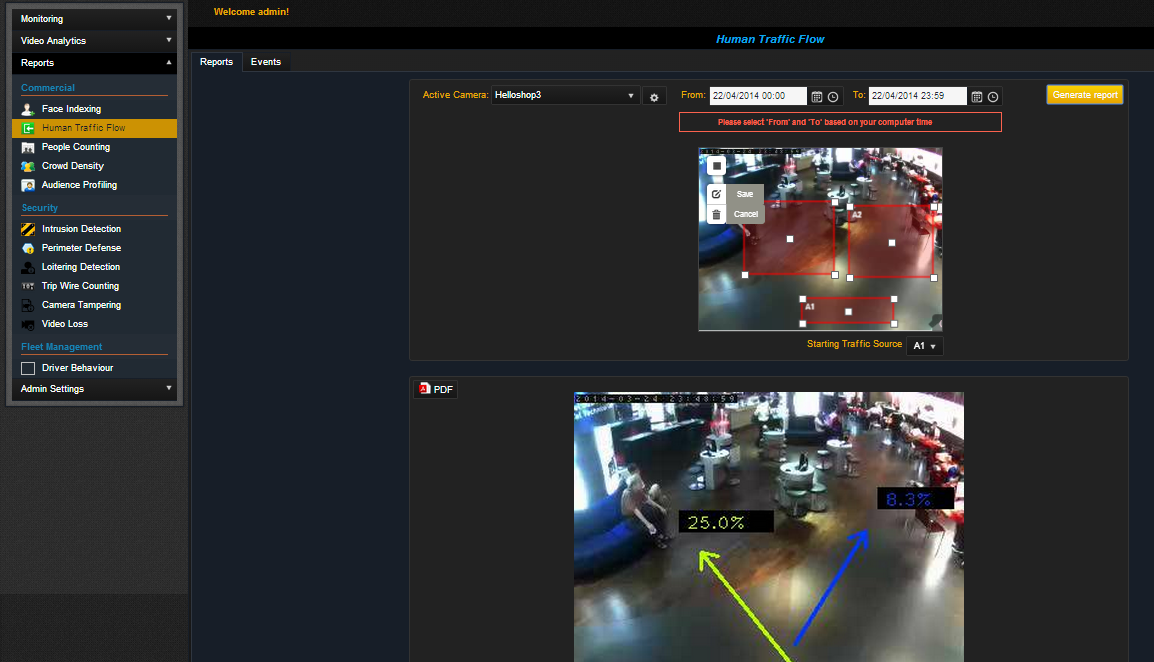The image size is (1154, 662).
Task: Click the Driver Behaviour icon
Action: coord(28,368)
